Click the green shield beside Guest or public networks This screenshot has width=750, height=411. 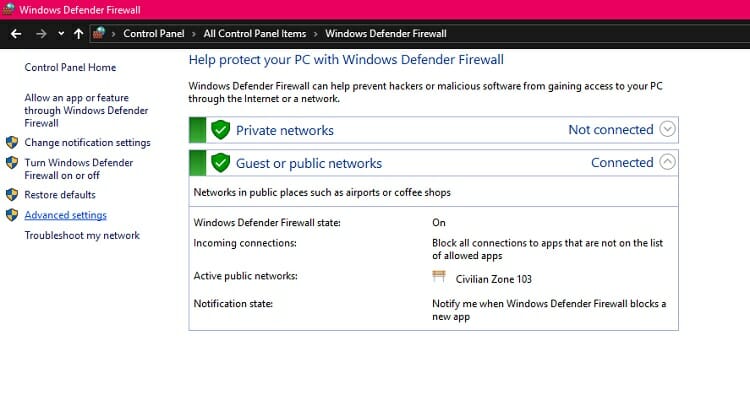point(221,163)
